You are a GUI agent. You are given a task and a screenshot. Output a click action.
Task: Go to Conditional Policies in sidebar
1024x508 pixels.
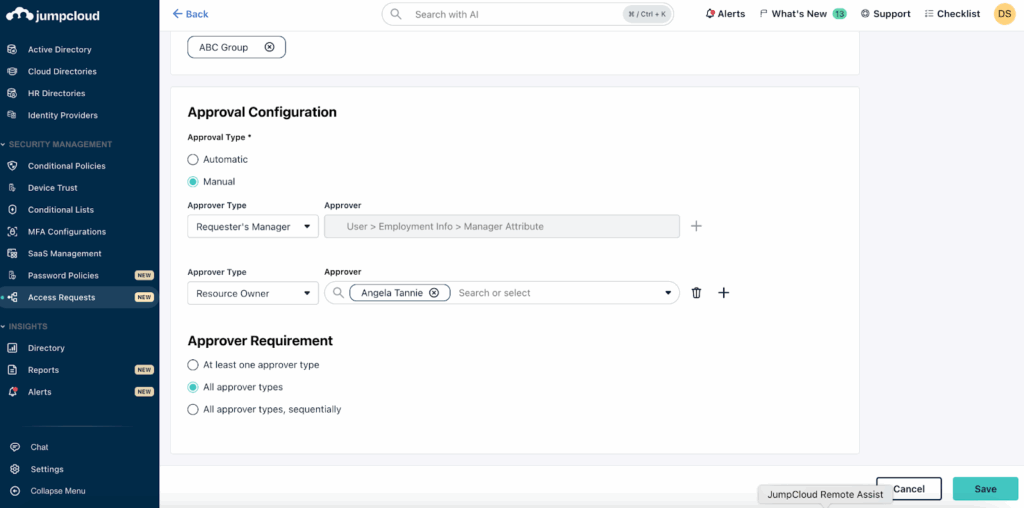(x=66, y=166)
